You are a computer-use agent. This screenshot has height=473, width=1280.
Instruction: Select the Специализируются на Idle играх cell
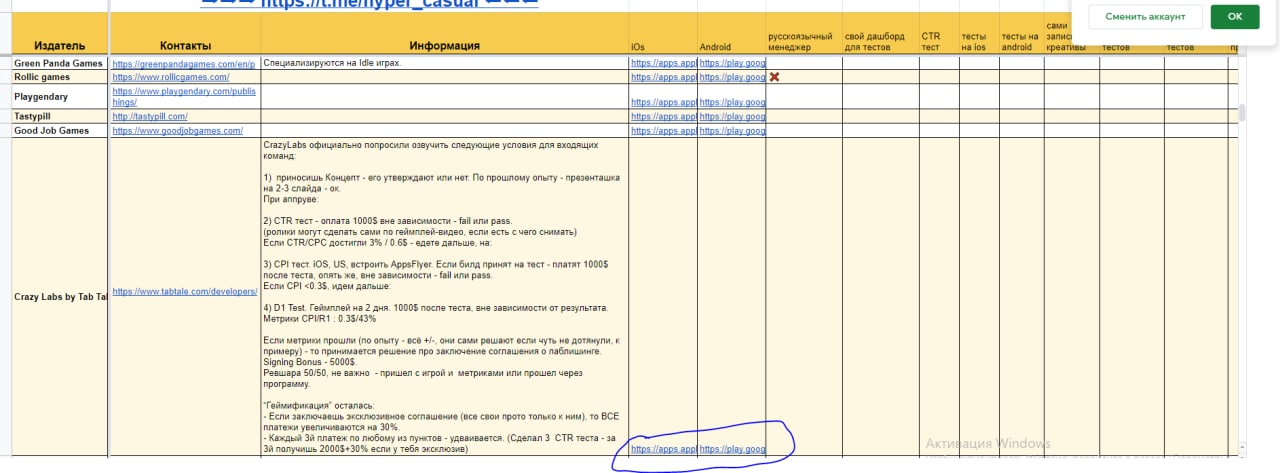click(445, 63)
